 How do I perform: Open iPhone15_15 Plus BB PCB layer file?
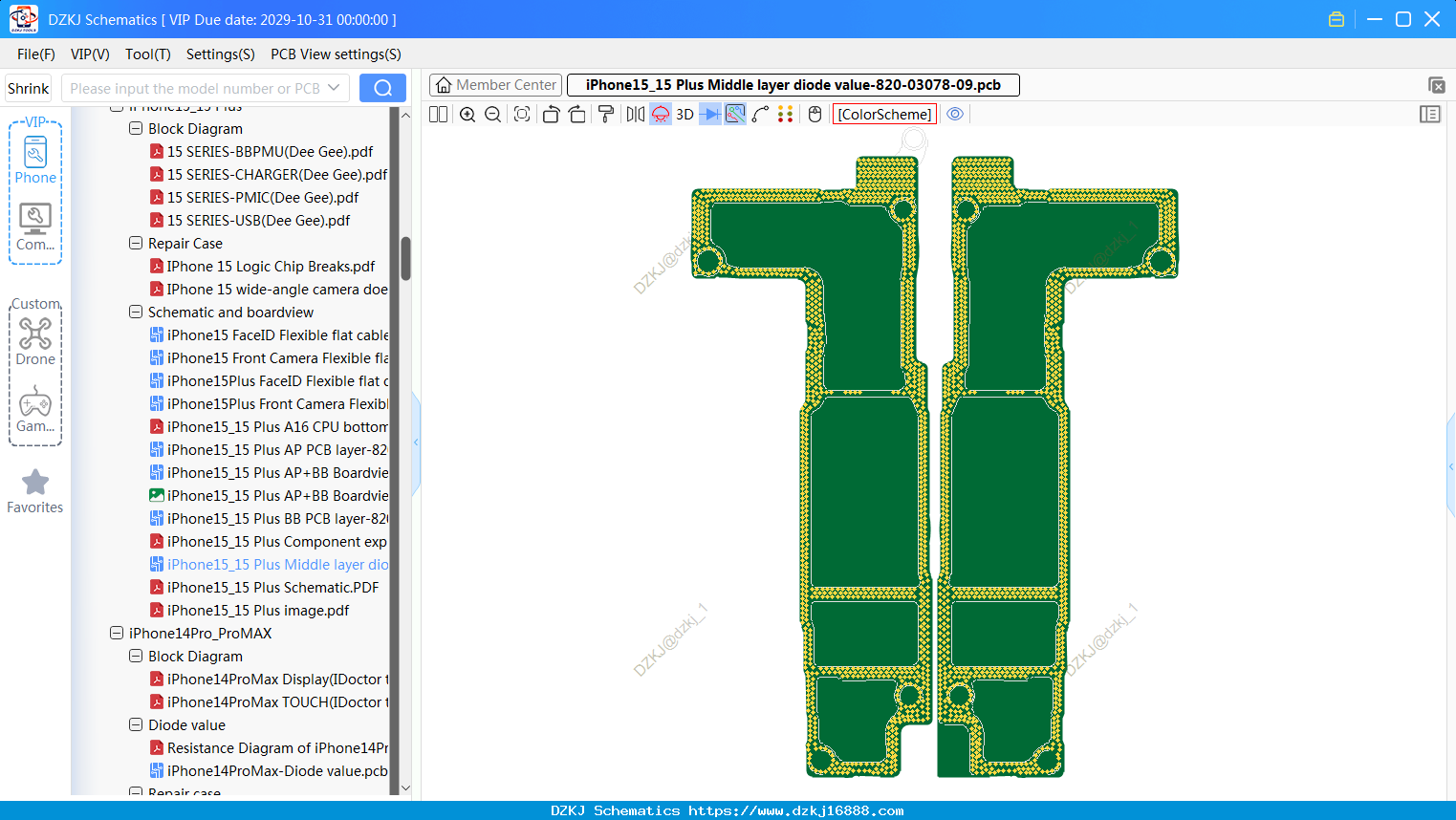point(269,518)
